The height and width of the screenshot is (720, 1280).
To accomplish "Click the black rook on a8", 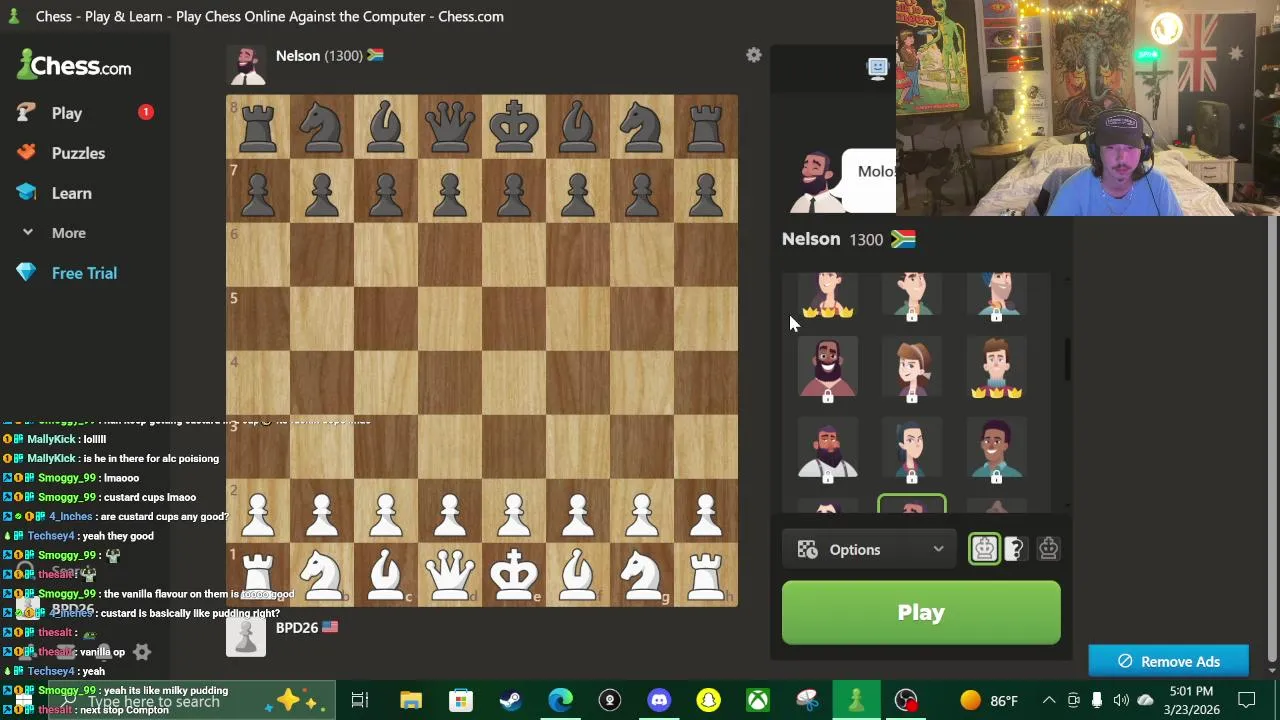I will (258, 127).
